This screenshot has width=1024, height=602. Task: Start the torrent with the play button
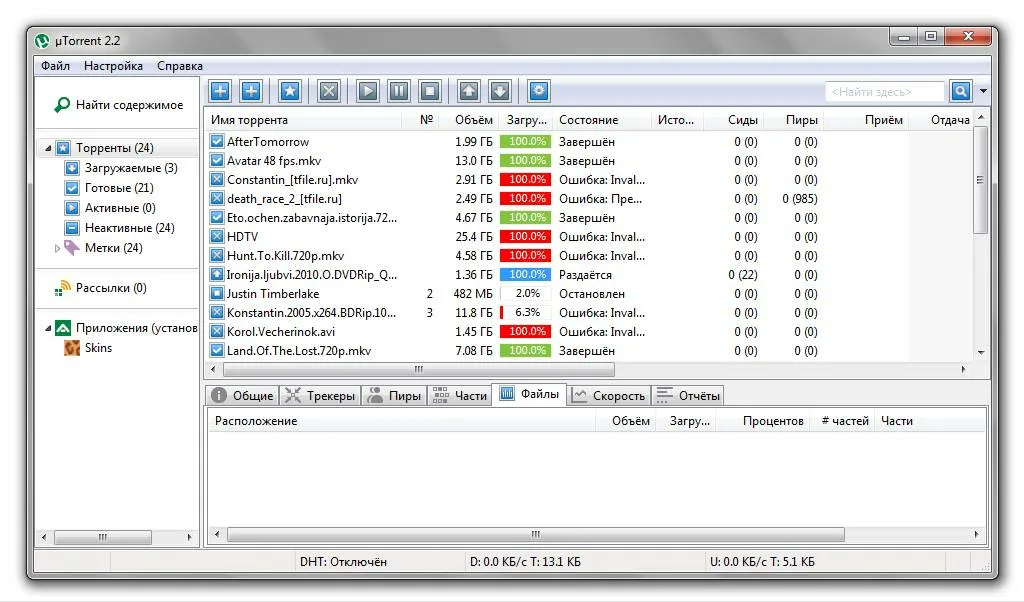(368, 91)
